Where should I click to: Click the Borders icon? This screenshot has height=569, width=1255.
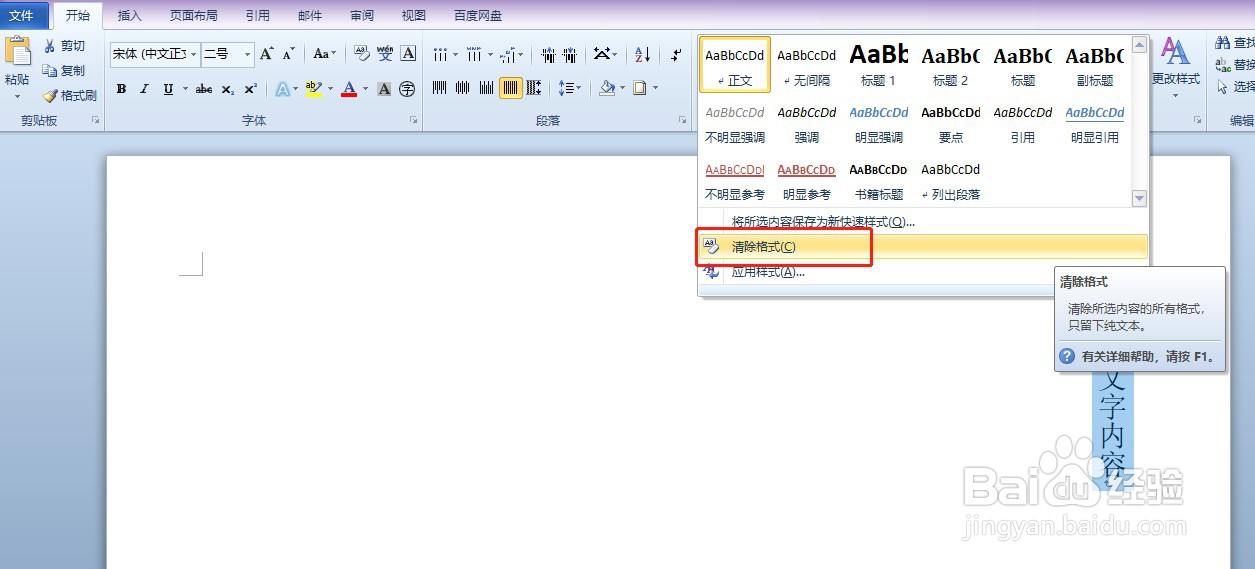click(x=639, y=88)
